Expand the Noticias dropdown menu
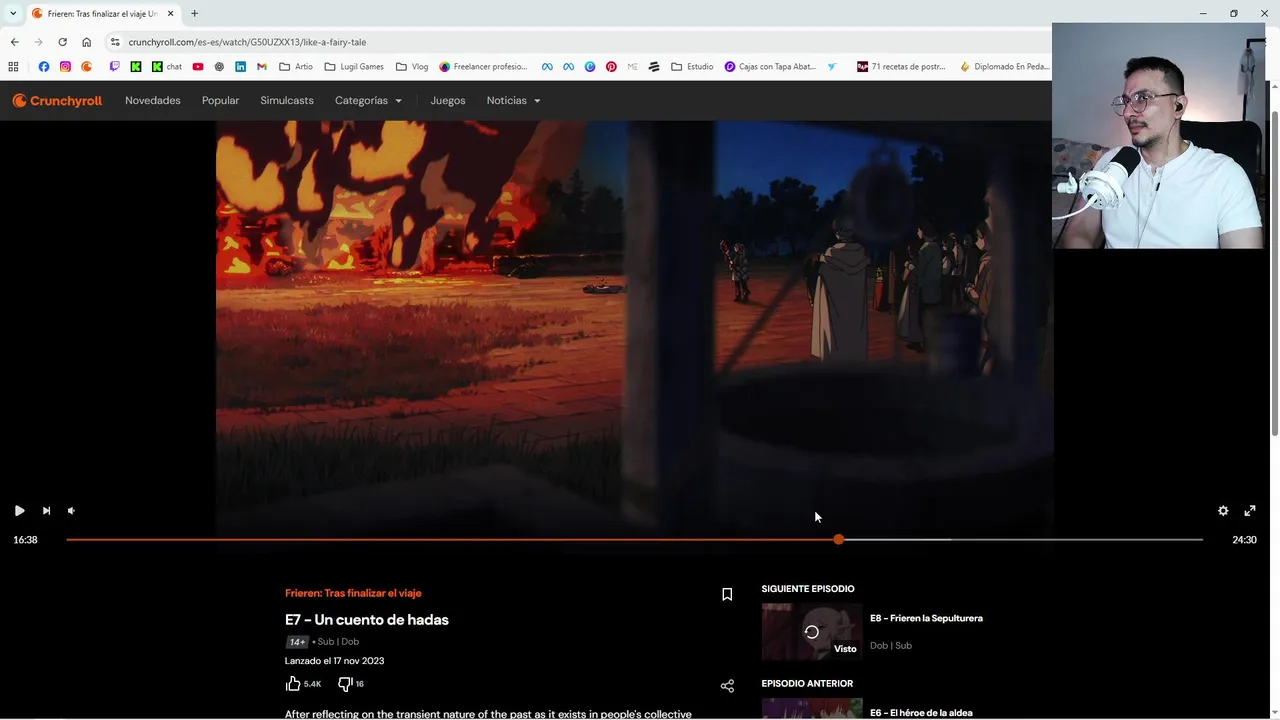Image resolution: width=1280 pixels, height=720 pixels. [x=513, y=100]
